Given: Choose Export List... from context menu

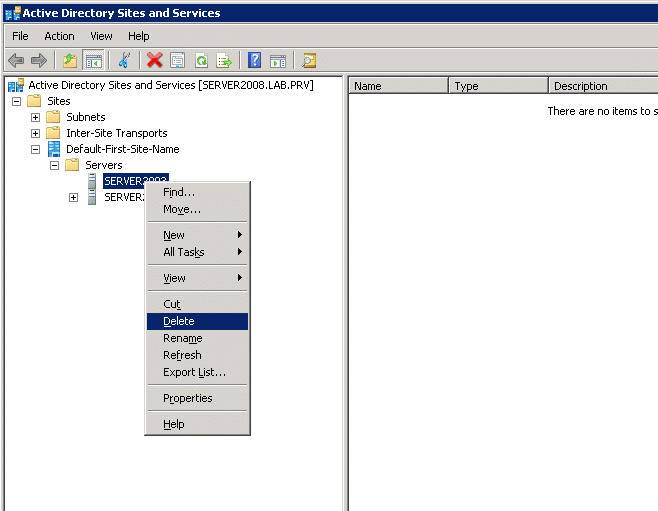Looking at the screenshot, I should pyautogui.click(x=197, y=372).
